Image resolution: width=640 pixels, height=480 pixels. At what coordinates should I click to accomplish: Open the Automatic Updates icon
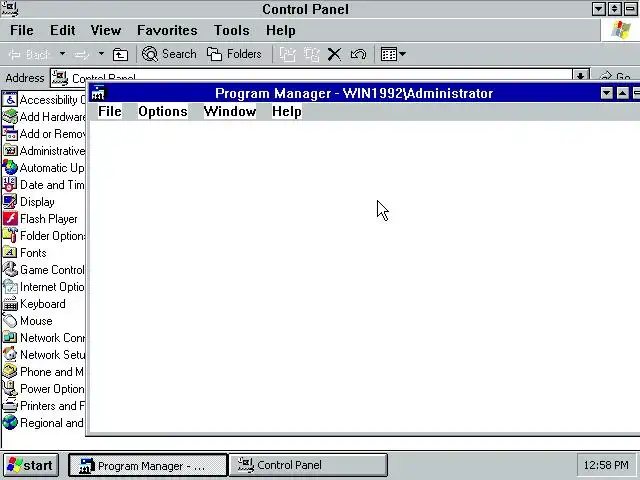[x=10, y=168]
